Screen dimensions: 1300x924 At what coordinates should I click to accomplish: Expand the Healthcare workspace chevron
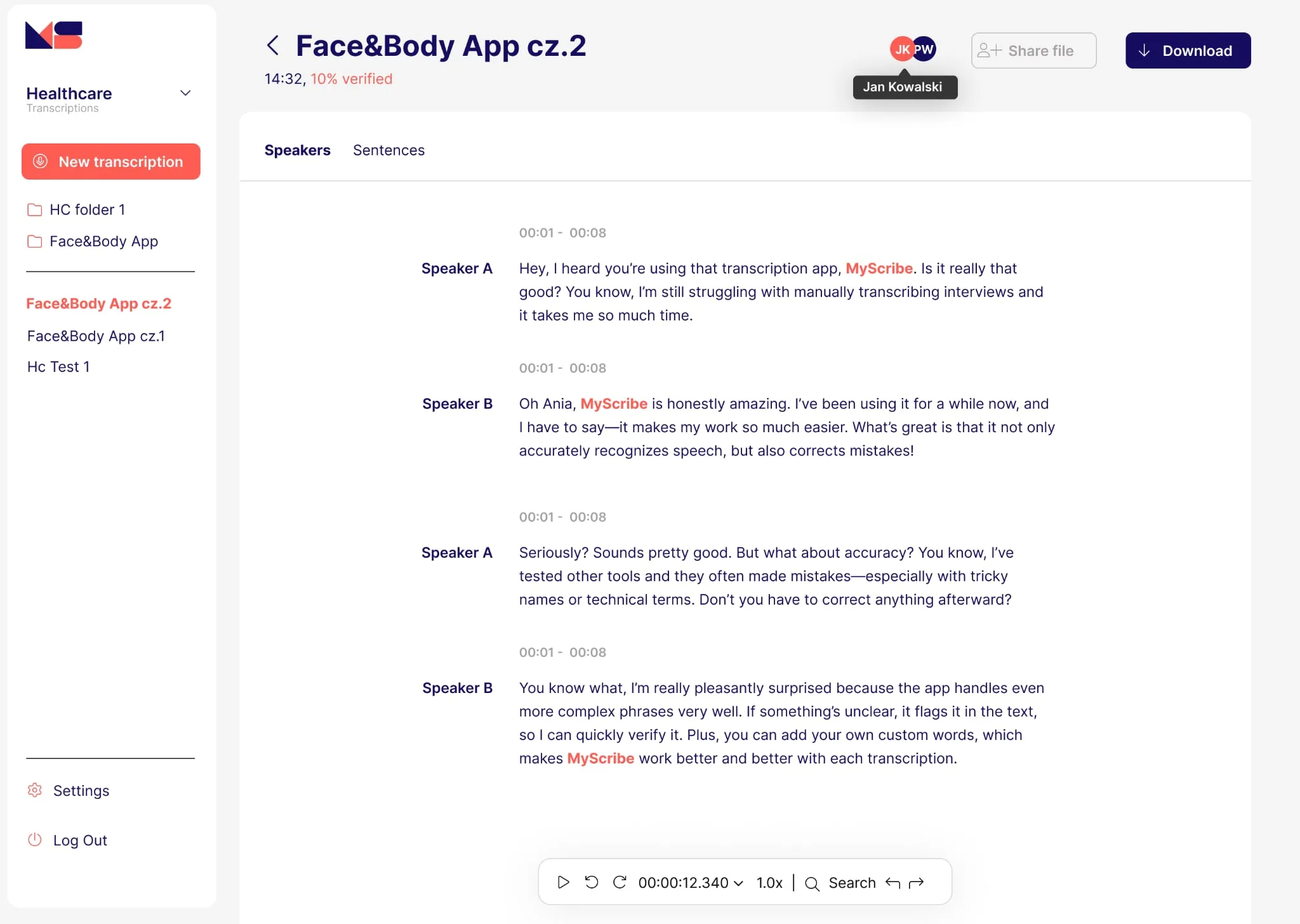click(185, 93)
